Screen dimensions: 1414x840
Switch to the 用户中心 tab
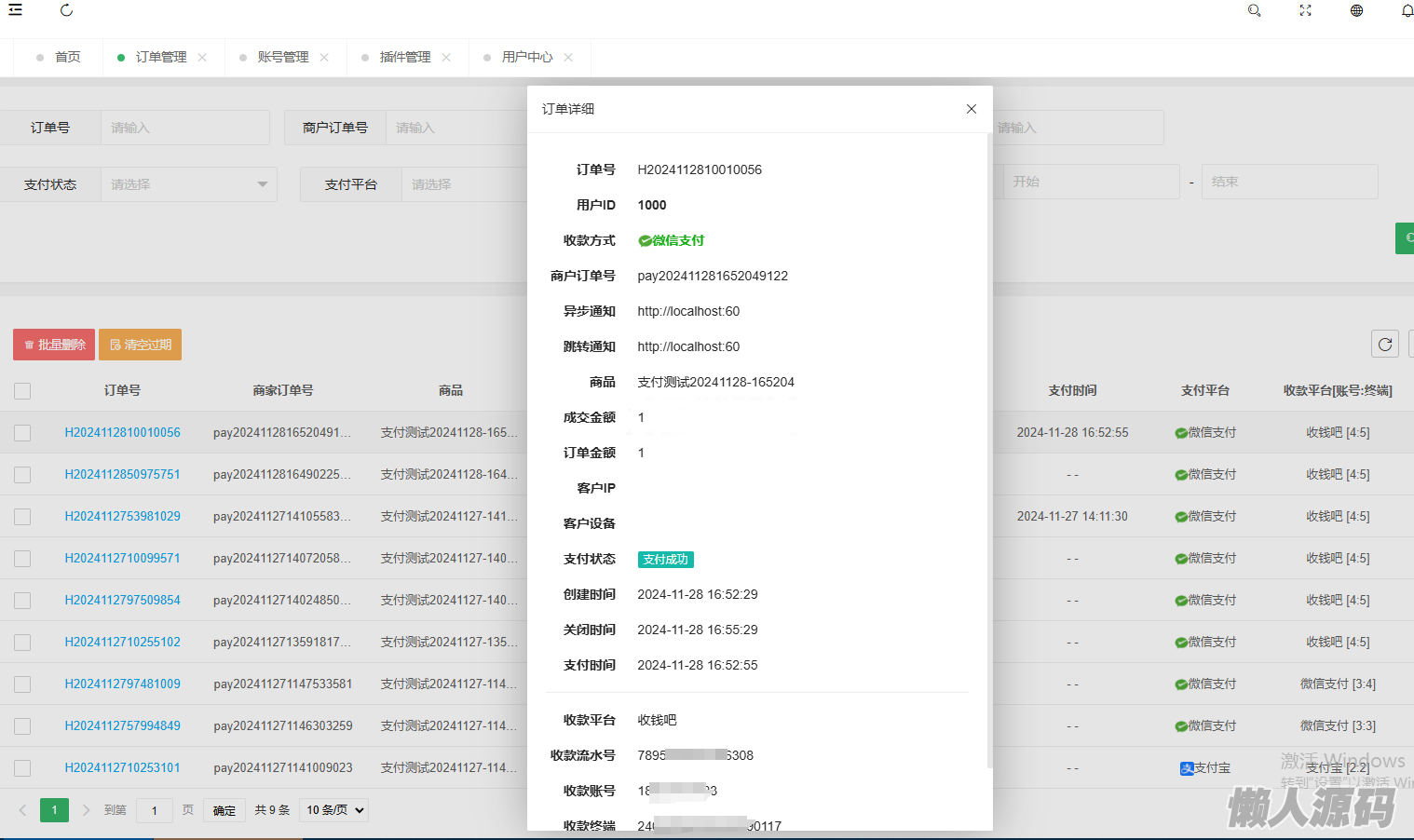(x=526, y=58)
